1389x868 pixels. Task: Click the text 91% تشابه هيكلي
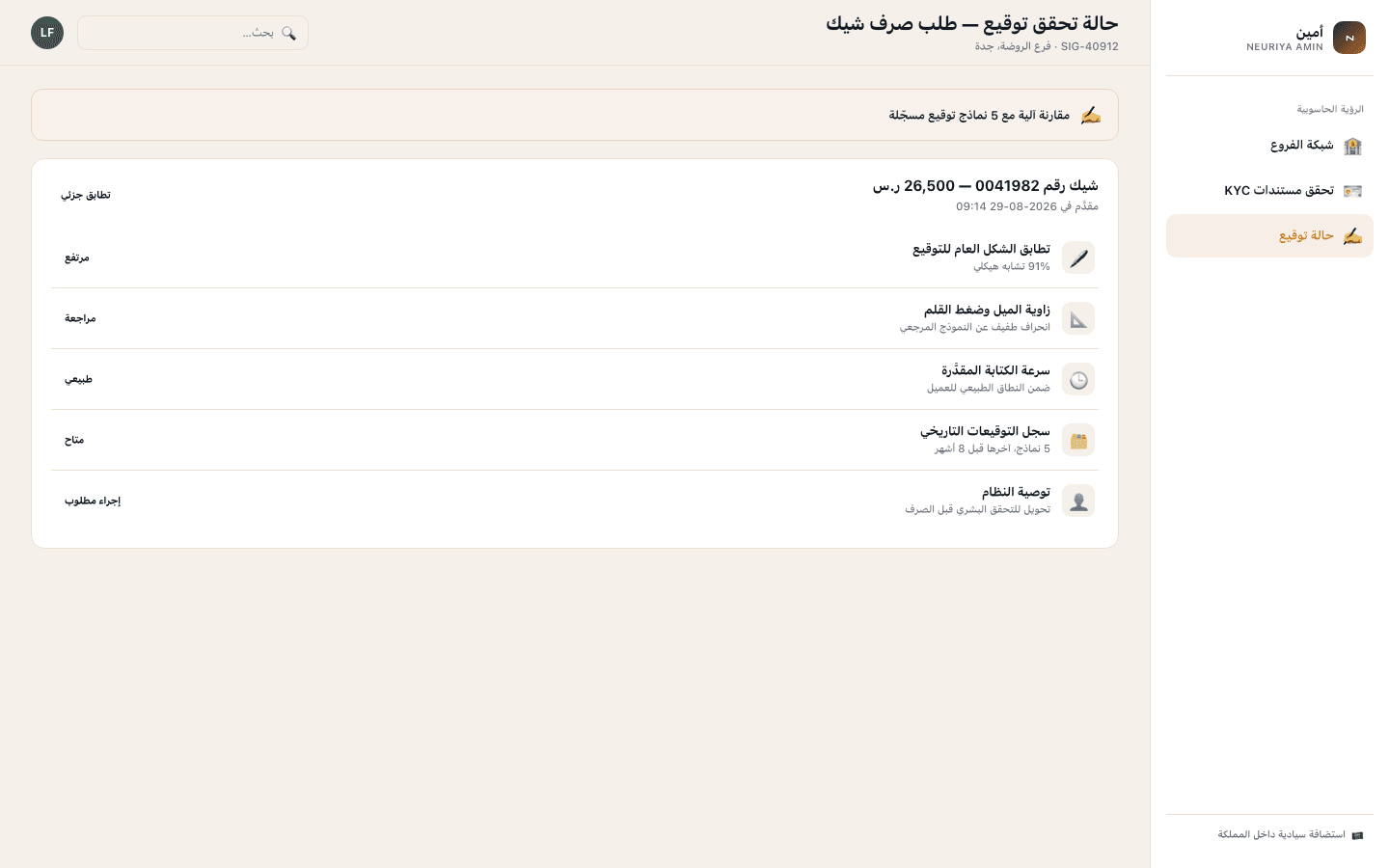pos(1012,266)
